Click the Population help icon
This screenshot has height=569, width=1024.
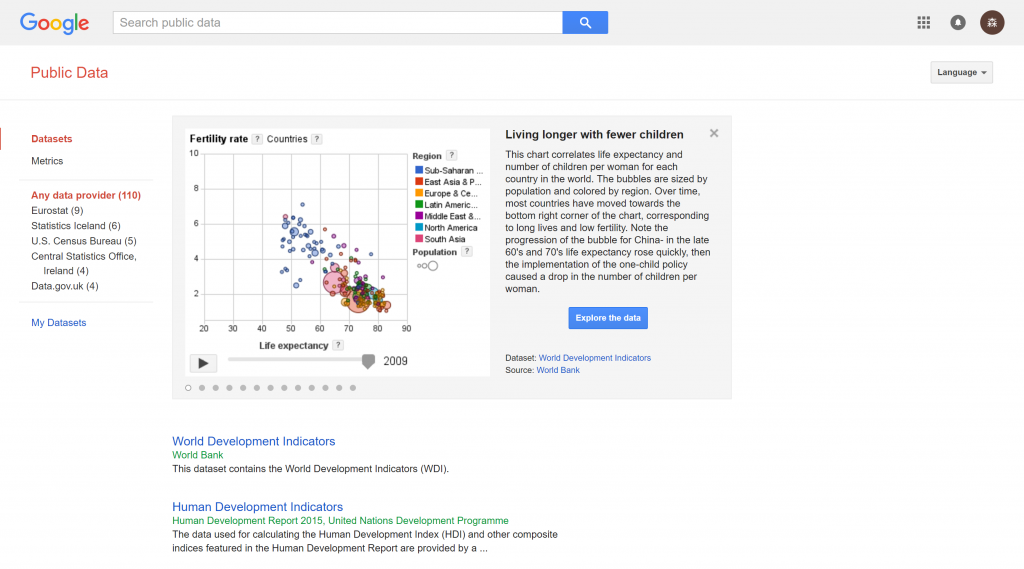tap(466, 252)
